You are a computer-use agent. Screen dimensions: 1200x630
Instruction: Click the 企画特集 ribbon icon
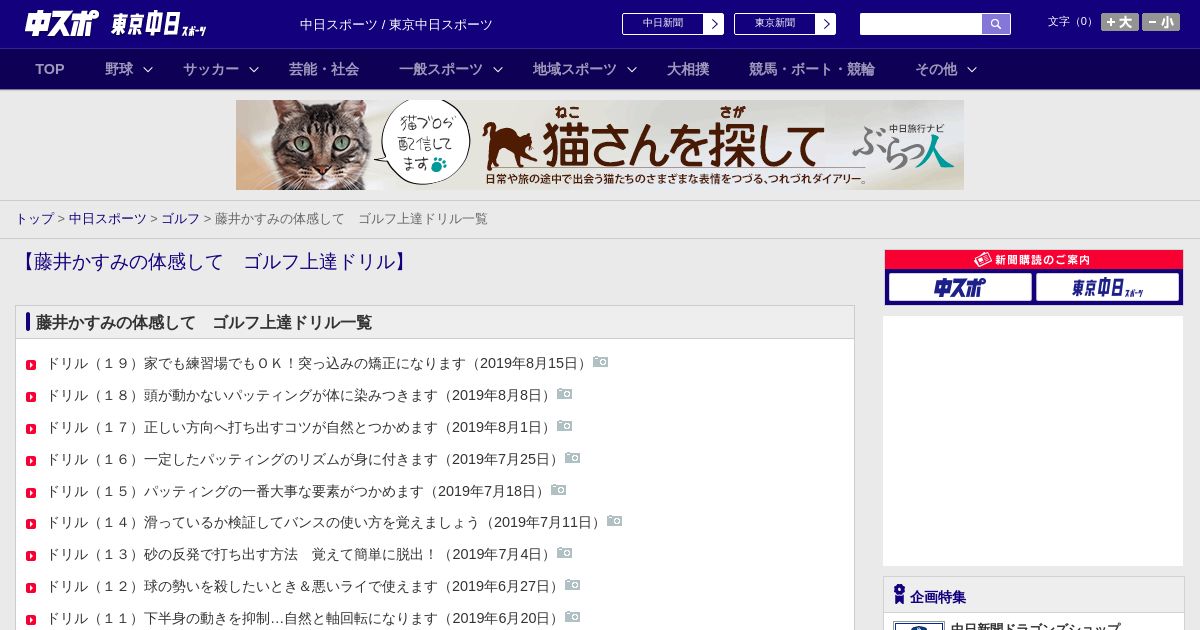click(899, 594)
